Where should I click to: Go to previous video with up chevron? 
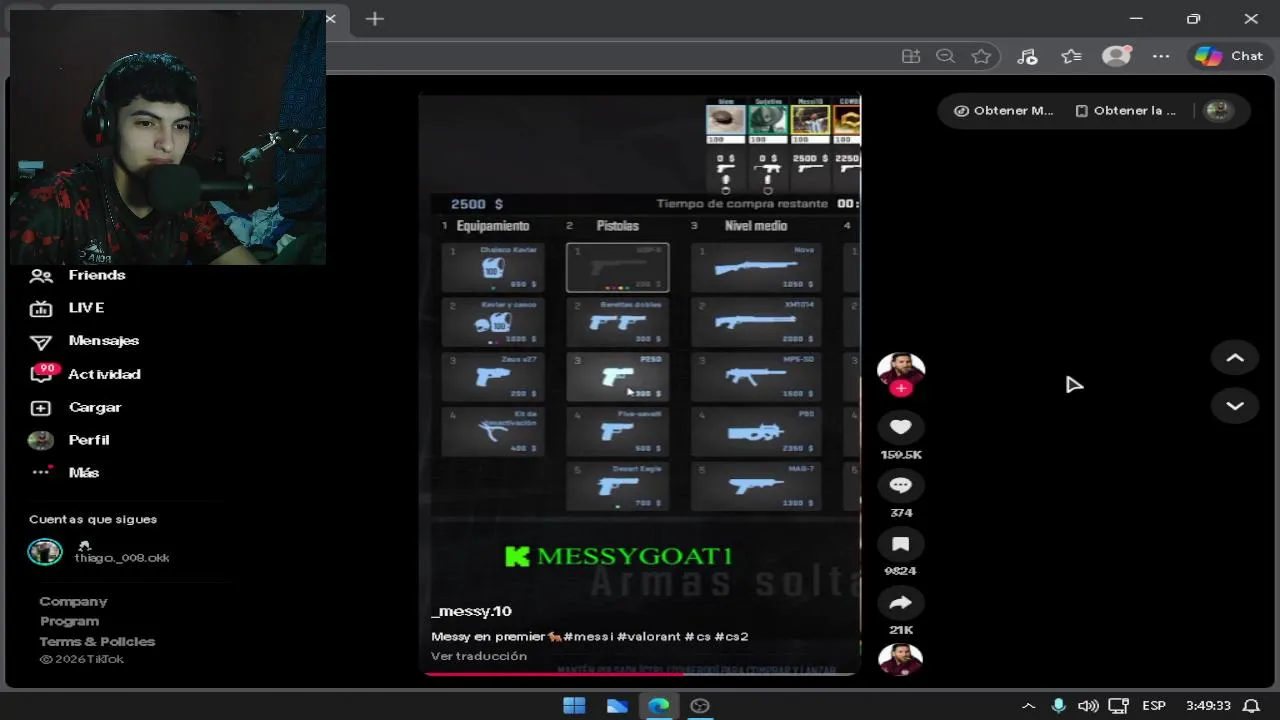[x=1235, y=358]
